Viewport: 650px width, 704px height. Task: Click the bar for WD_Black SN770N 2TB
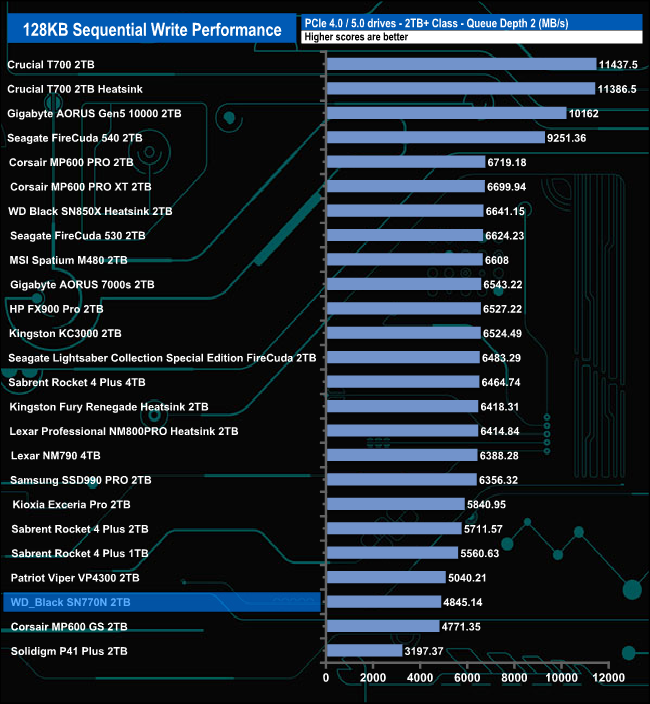[384, 602]
